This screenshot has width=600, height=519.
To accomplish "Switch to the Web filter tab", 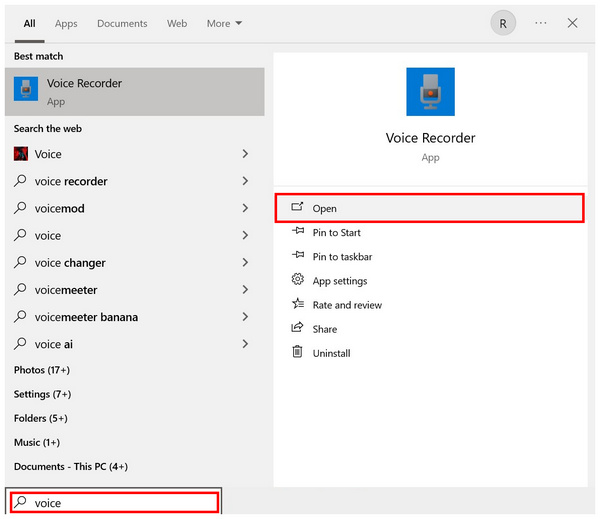I will pos(177,24).
